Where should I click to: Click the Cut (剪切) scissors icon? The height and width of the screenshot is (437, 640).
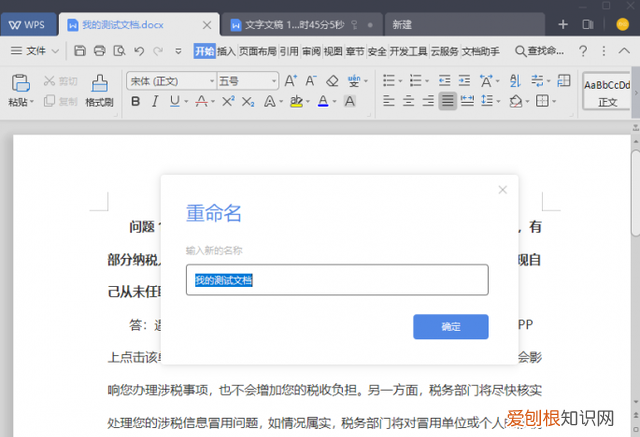click(49, 81)
